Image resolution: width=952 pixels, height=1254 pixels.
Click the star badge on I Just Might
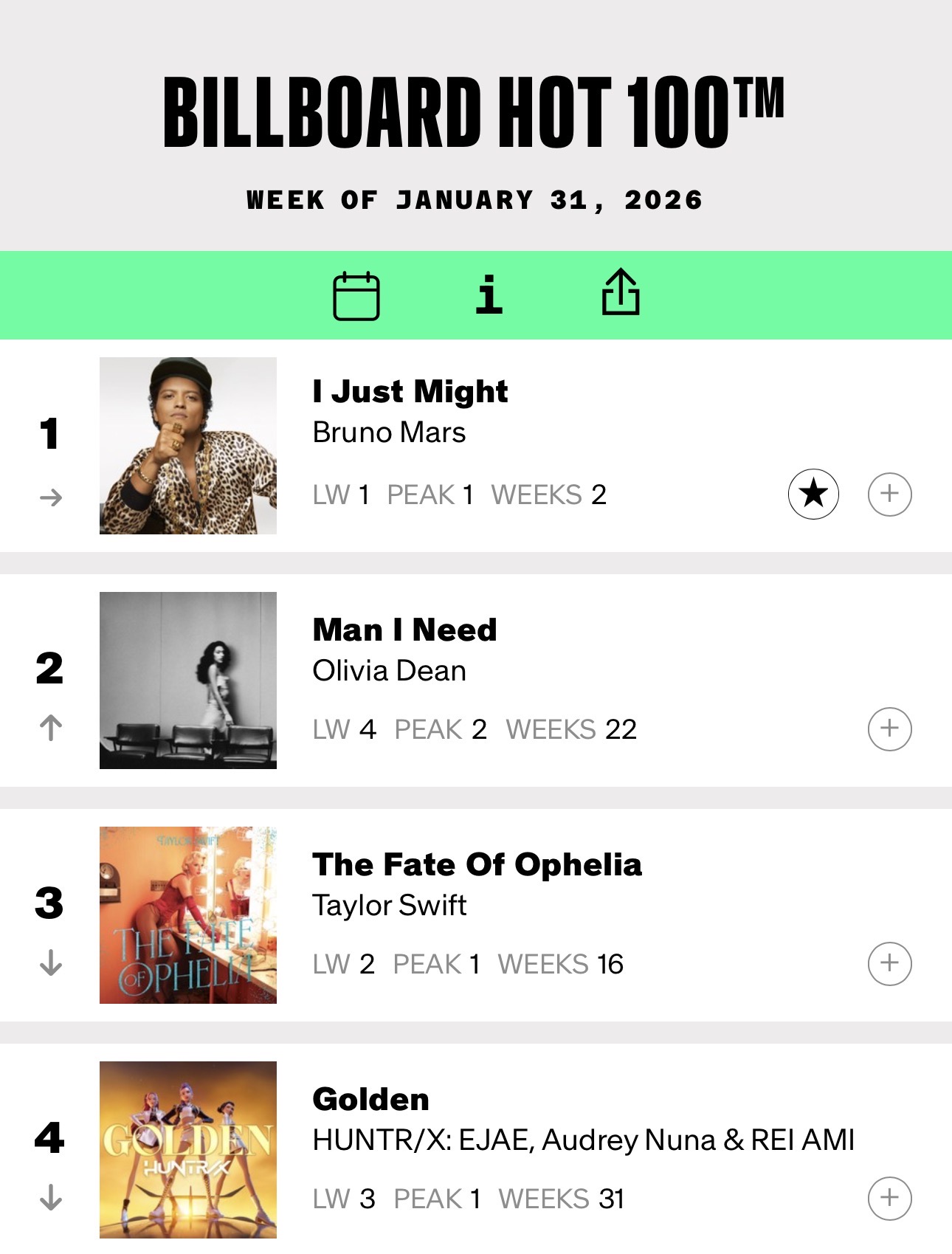point(813,494)
